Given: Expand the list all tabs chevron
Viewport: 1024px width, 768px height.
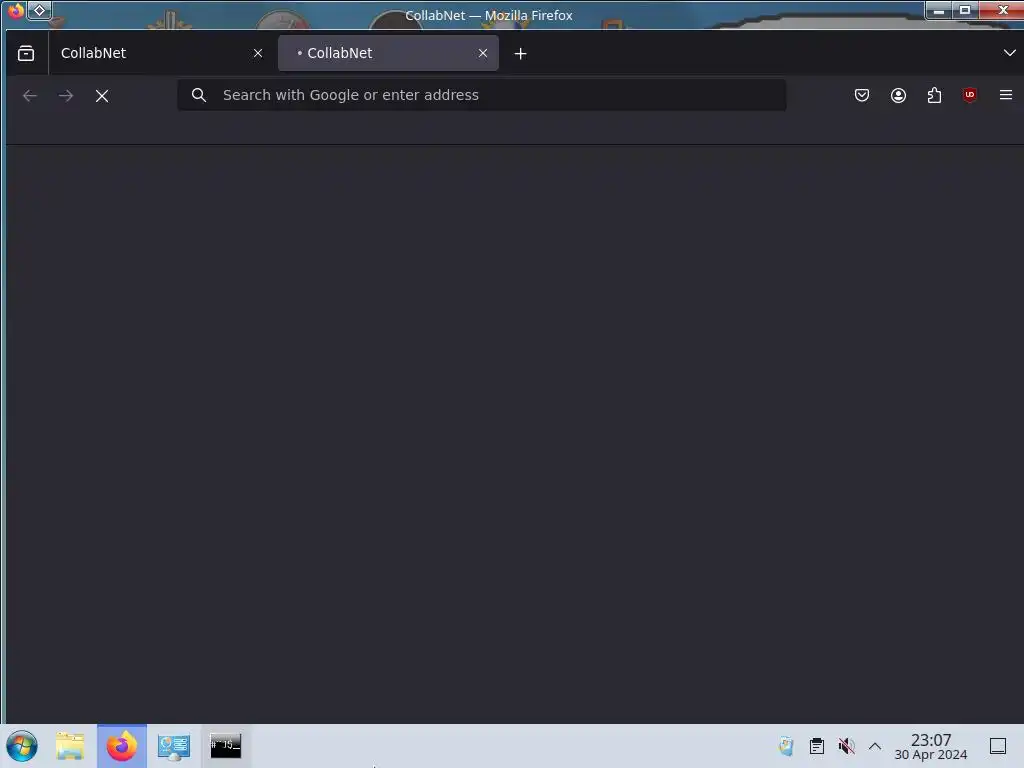Looking at the screenshot, I should (1009, 53).
